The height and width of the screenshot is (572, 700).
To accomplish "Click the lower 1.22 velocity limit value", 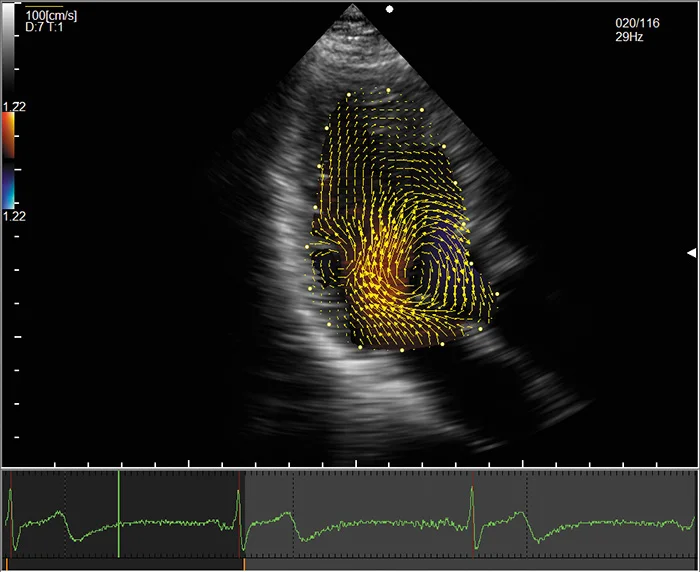I will tap(13, 215).
